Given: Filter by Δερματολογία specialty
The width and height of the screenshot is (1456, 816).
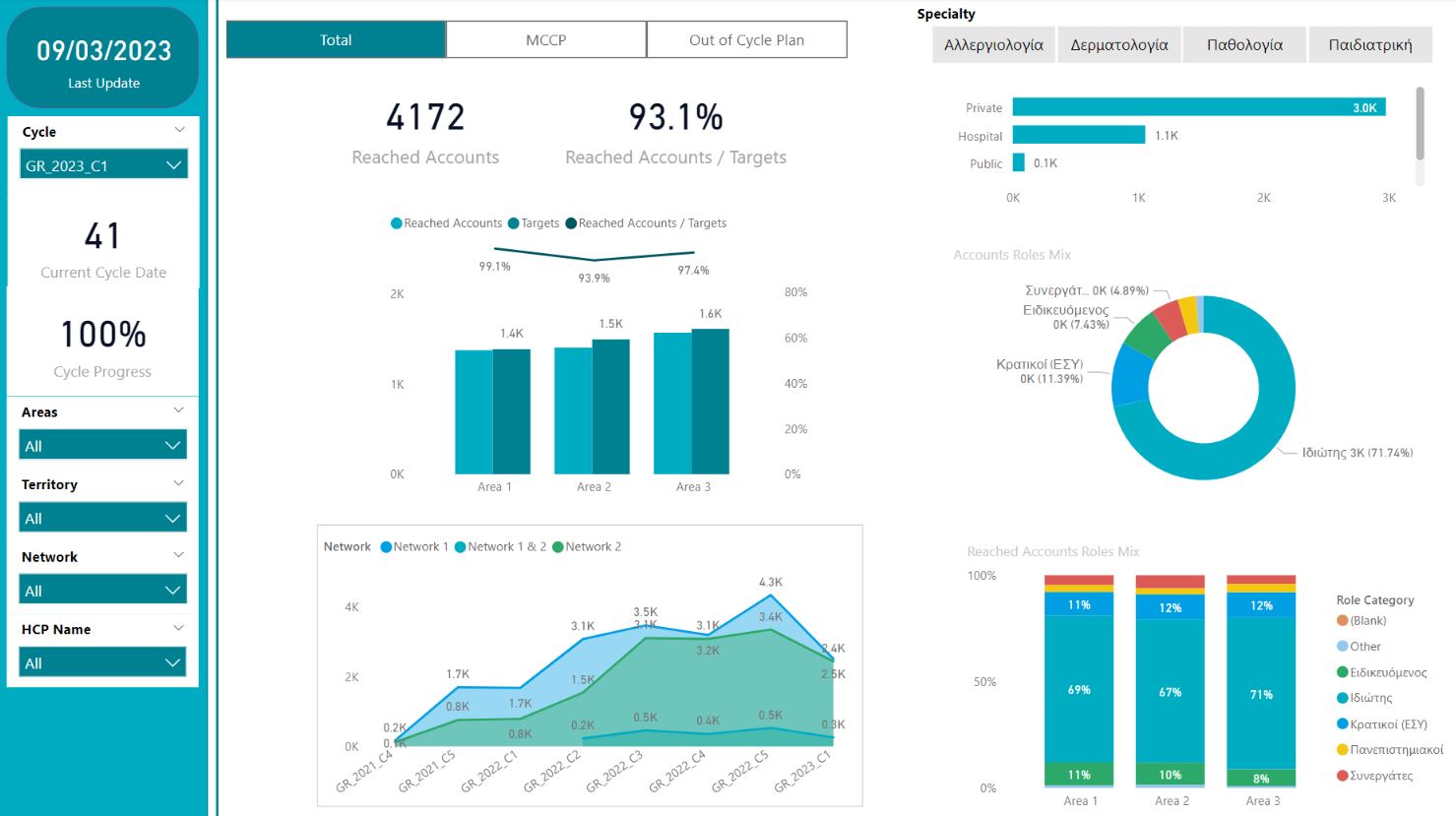Looking at the screenshot, I should (1119, 45).
